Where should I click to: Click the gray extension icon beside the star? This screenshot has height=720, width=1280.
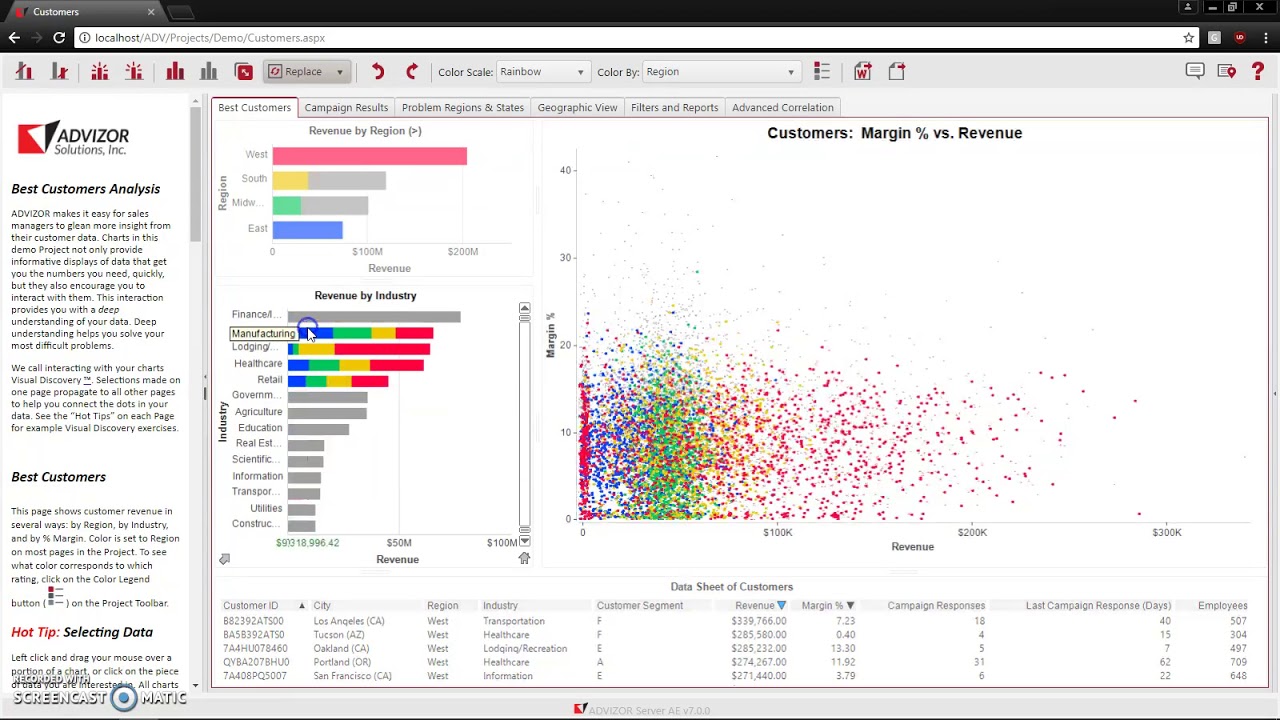coord(1214,37)
